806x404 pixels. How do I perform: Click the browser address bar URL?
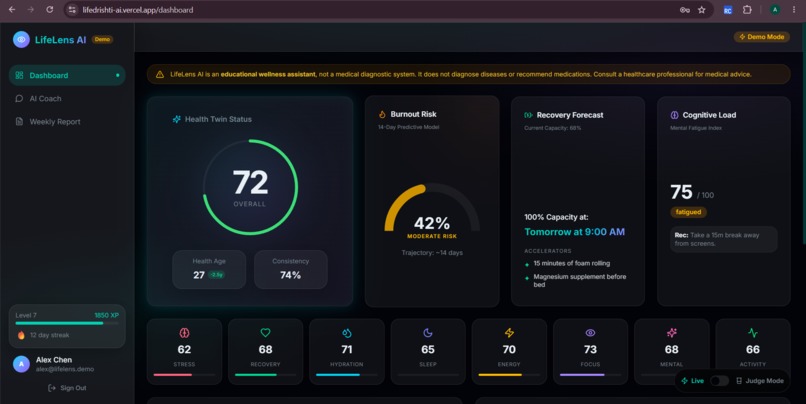point(138,10)
